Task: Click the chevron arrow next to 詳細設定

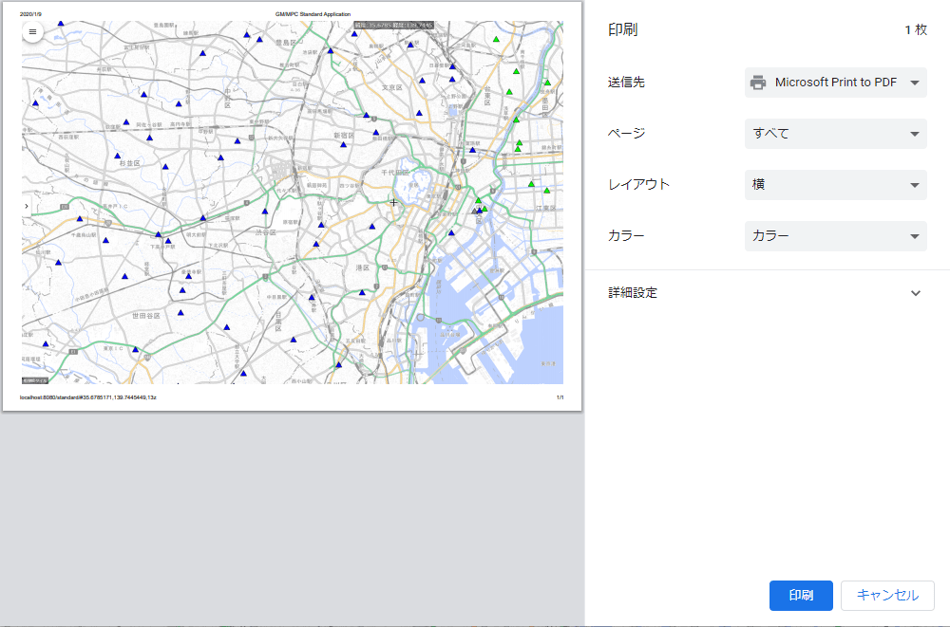Action: 915,293
